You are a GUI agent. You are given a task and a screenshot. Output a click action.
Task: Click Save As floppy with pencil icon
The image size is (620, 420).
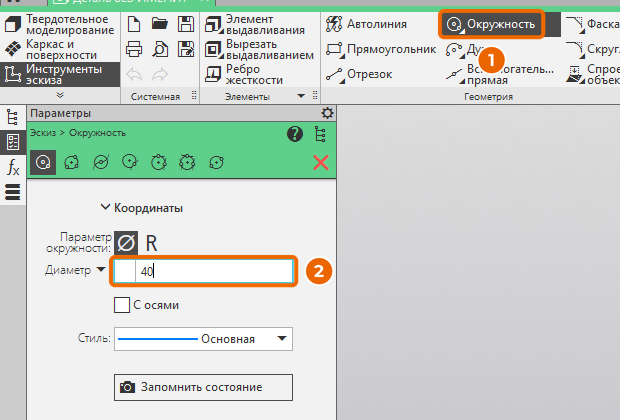[x=186, y=50]
